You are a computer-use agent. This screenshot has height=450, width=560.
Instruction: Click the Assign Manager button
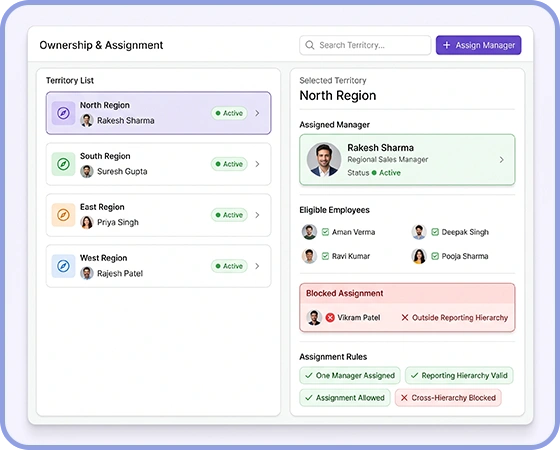(478, 45)
